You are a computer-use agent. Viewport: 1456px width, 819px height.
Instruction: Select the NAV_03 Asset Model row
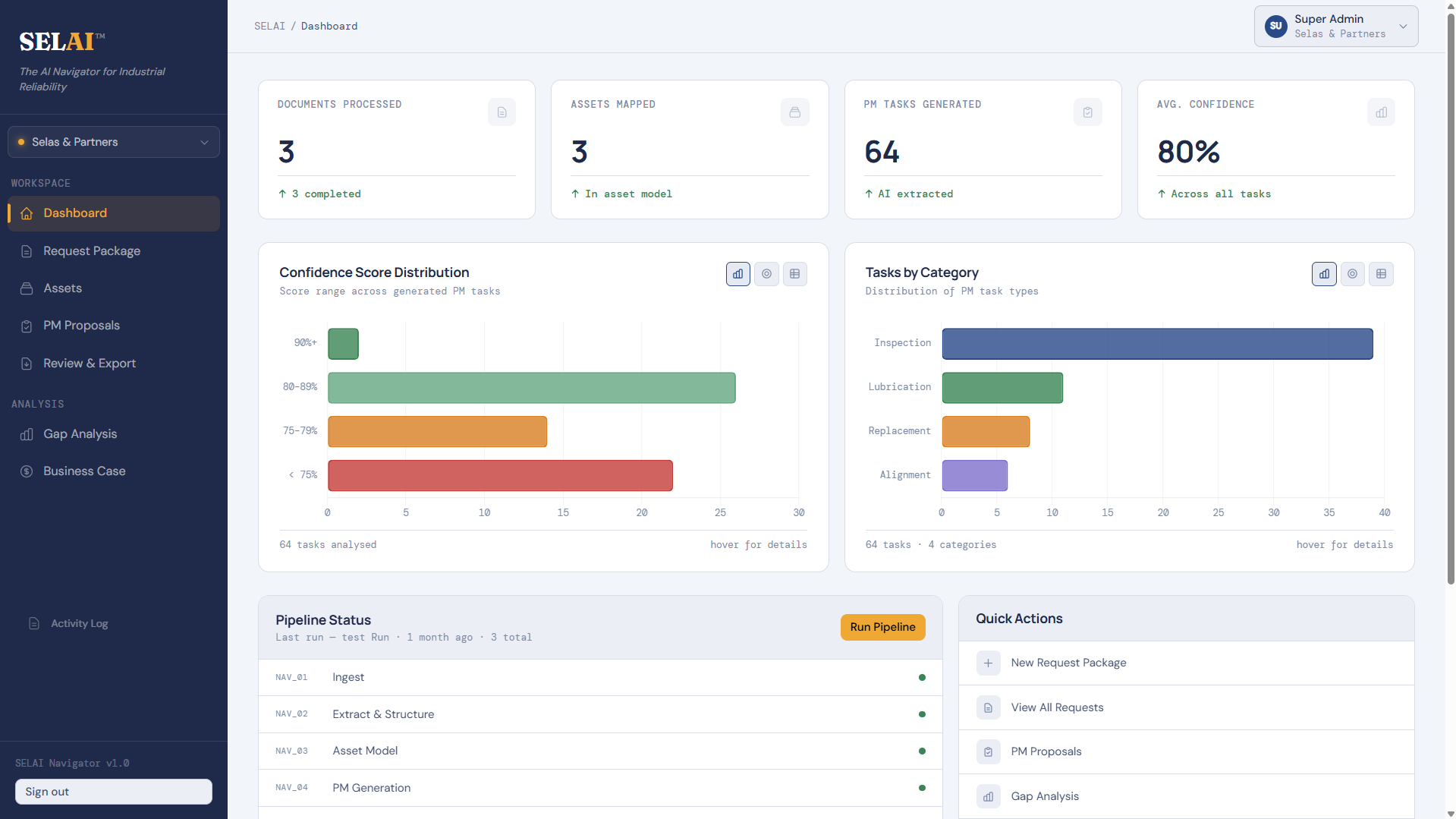click(x=600, y=751)
